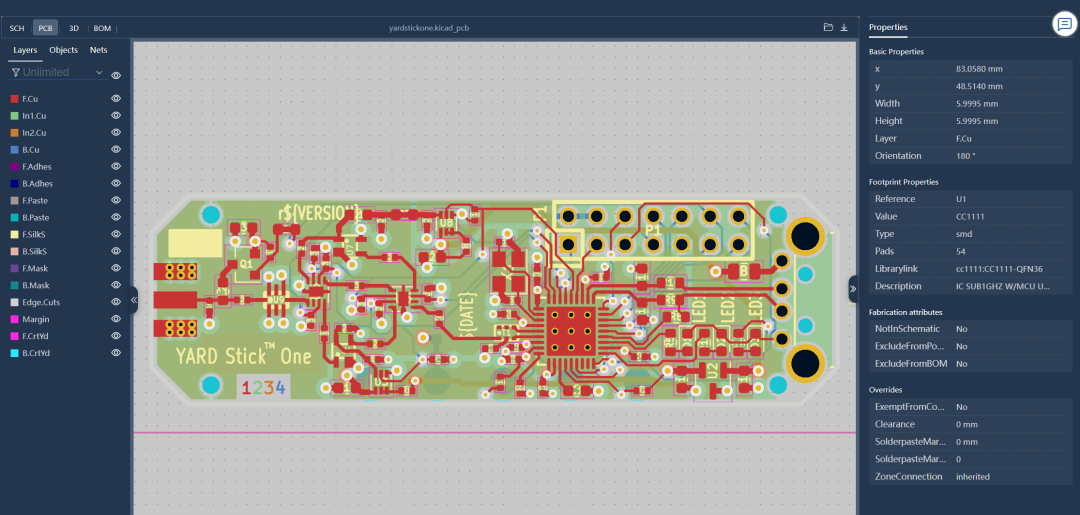Select the Properties tab
Viewport: 1080px width, 515px height.
click(888, 28)
